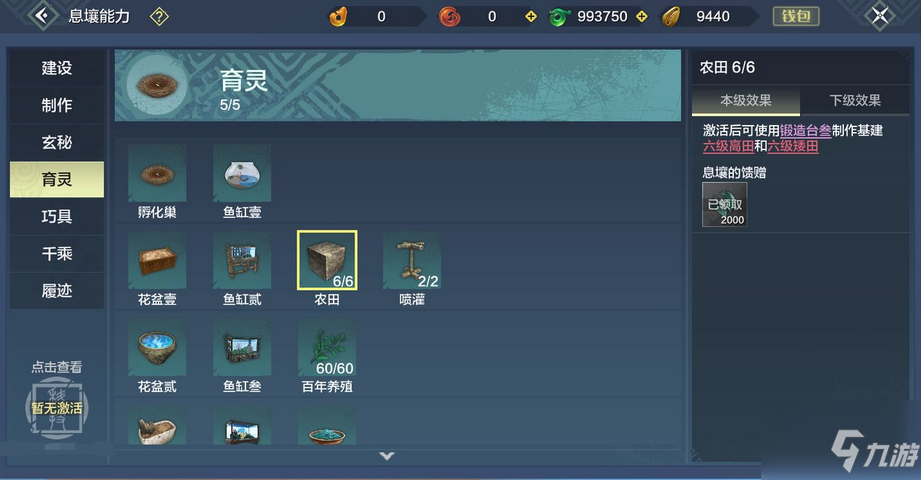Choose the 鱼缸贰 tank icon
The image size is (921, 480).
[x=242, y=260]
